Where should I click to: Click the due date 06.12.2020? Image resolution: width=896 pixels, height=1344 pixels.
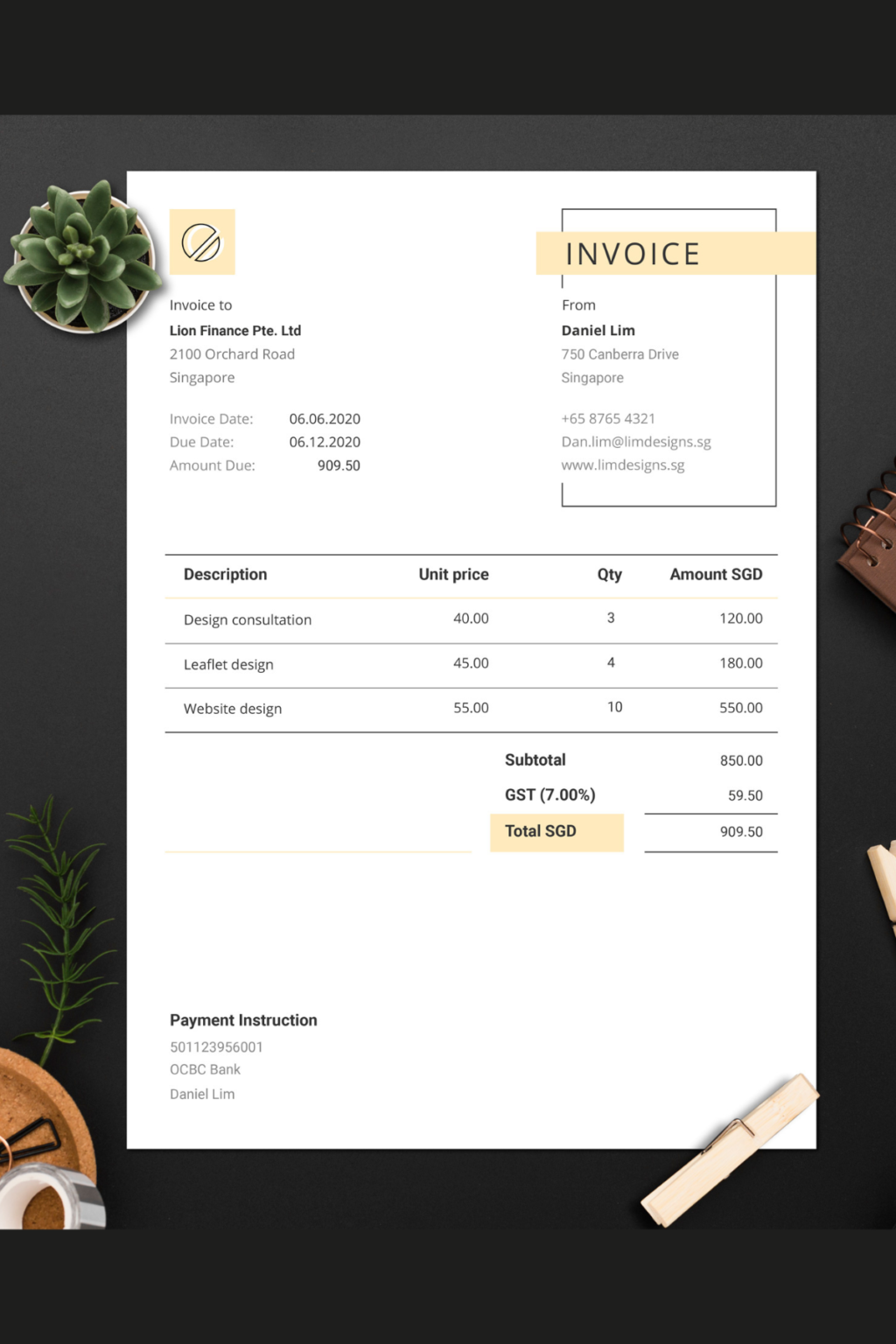click(325, 442)
